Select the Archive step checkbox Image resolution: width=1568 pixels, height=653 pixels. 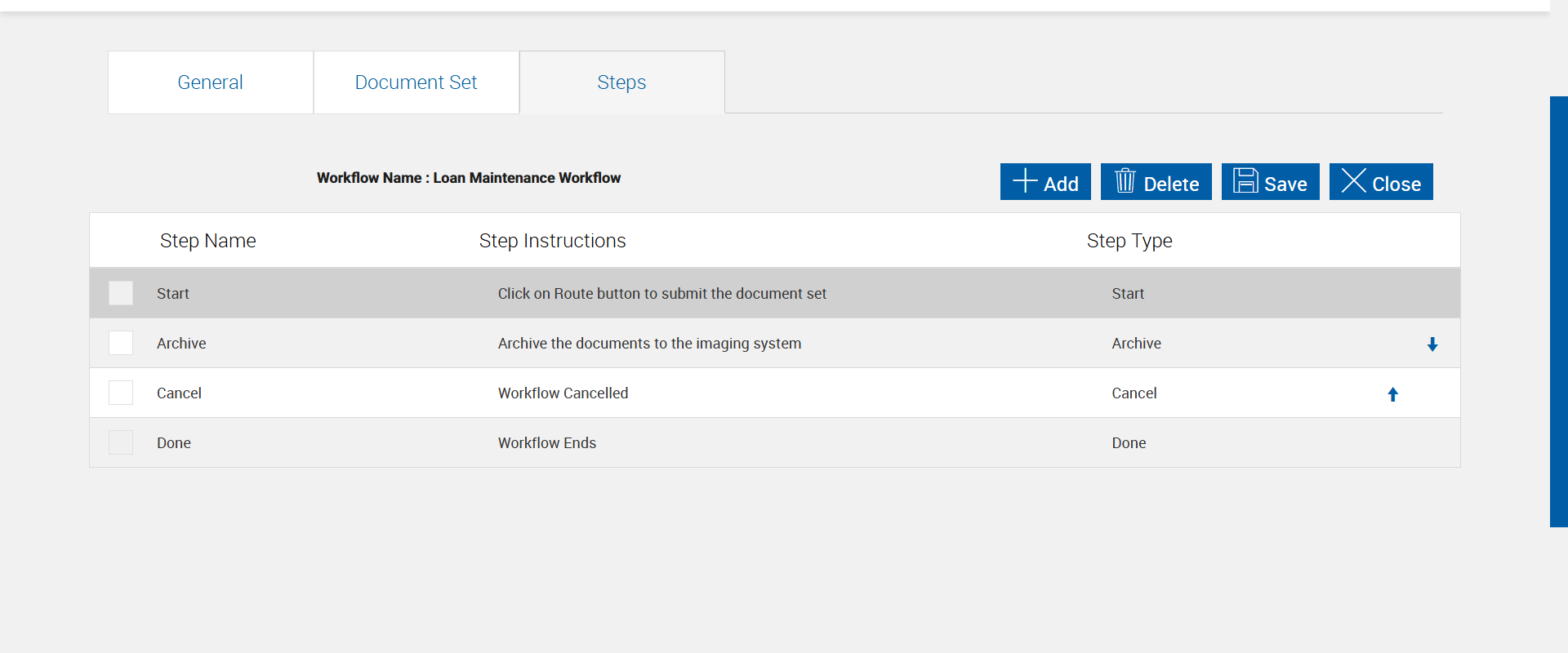click(x=121, y=343)
